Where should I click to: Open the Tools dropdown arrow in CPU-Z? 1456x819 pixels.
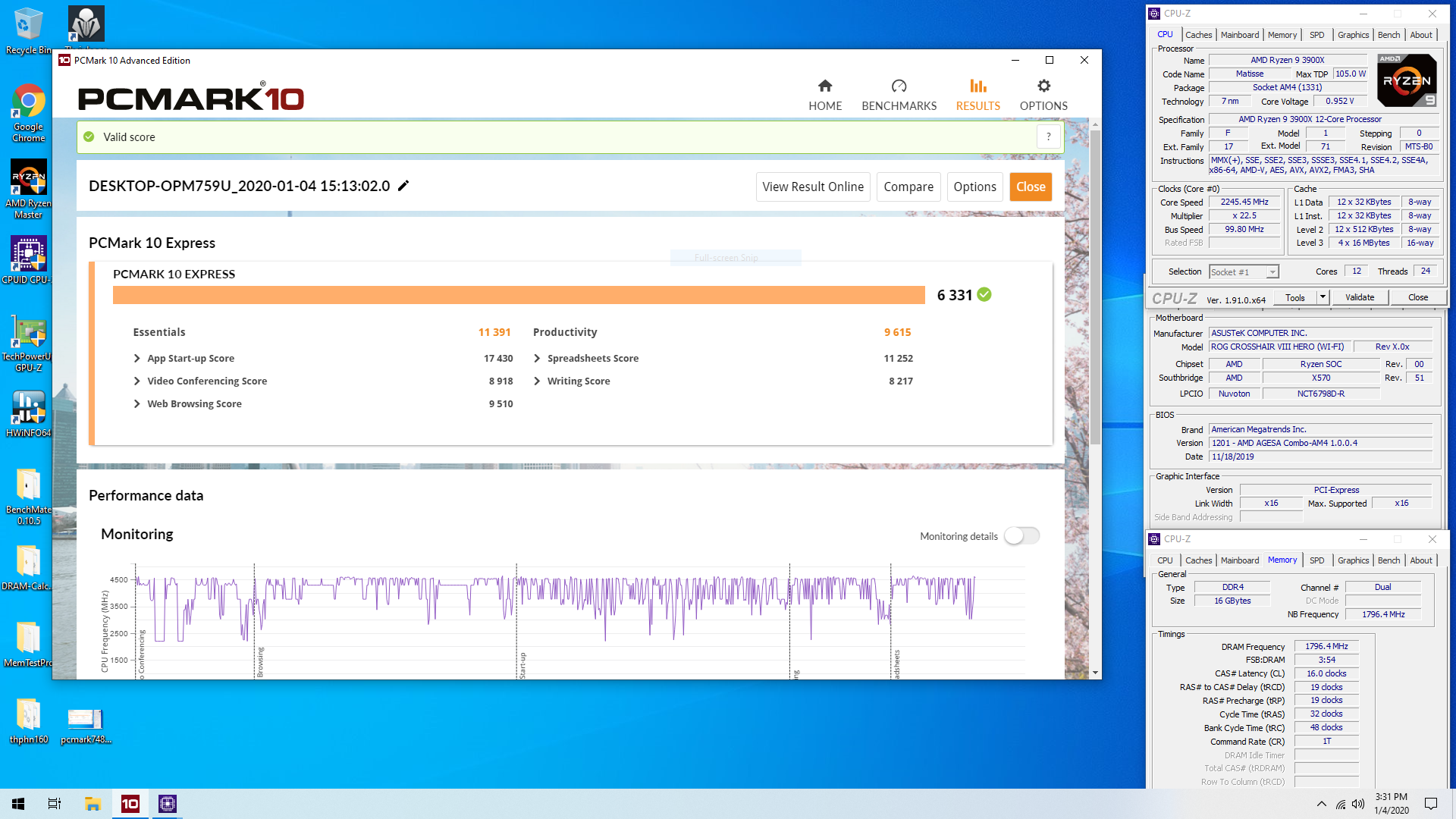pyautogui.click(x=1323, y=298)
